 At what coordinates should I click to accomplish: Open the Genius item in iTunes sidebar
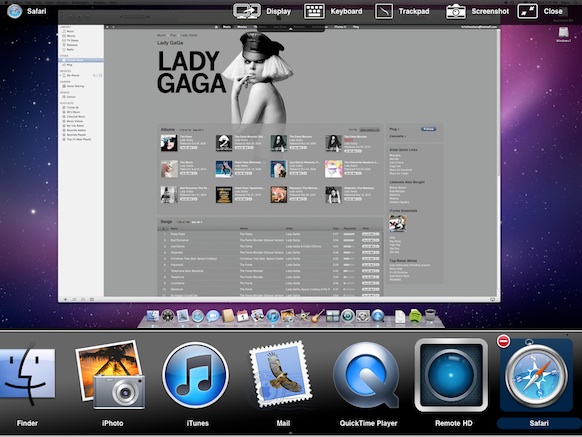[x=69, y=97]
